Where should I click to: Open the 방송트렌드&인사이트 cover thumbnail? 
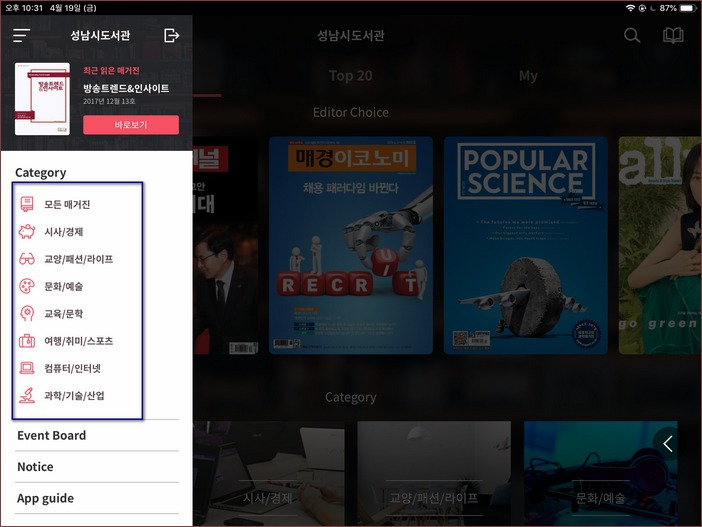pos(42,99)
